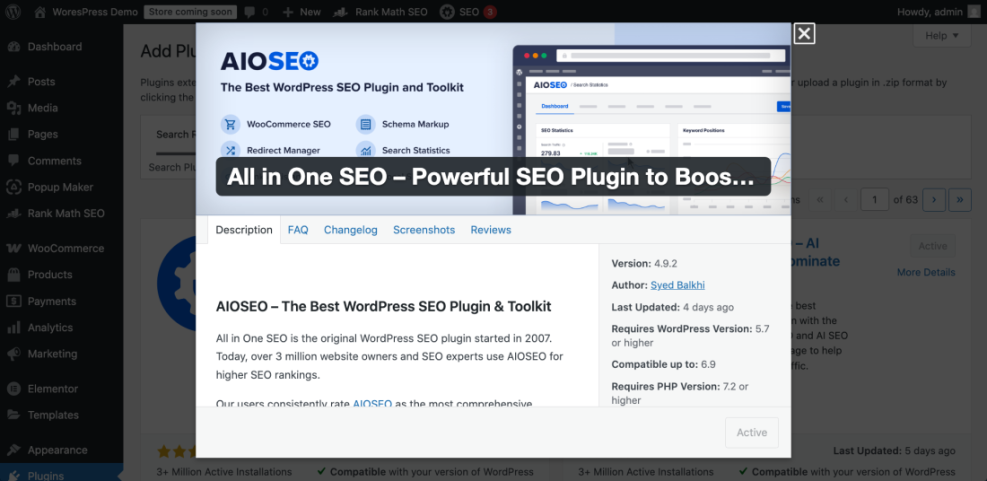The width and height of the screenshot is (987, 481).
Task: Click the current page number field
Action: click(x=874, y=200)
